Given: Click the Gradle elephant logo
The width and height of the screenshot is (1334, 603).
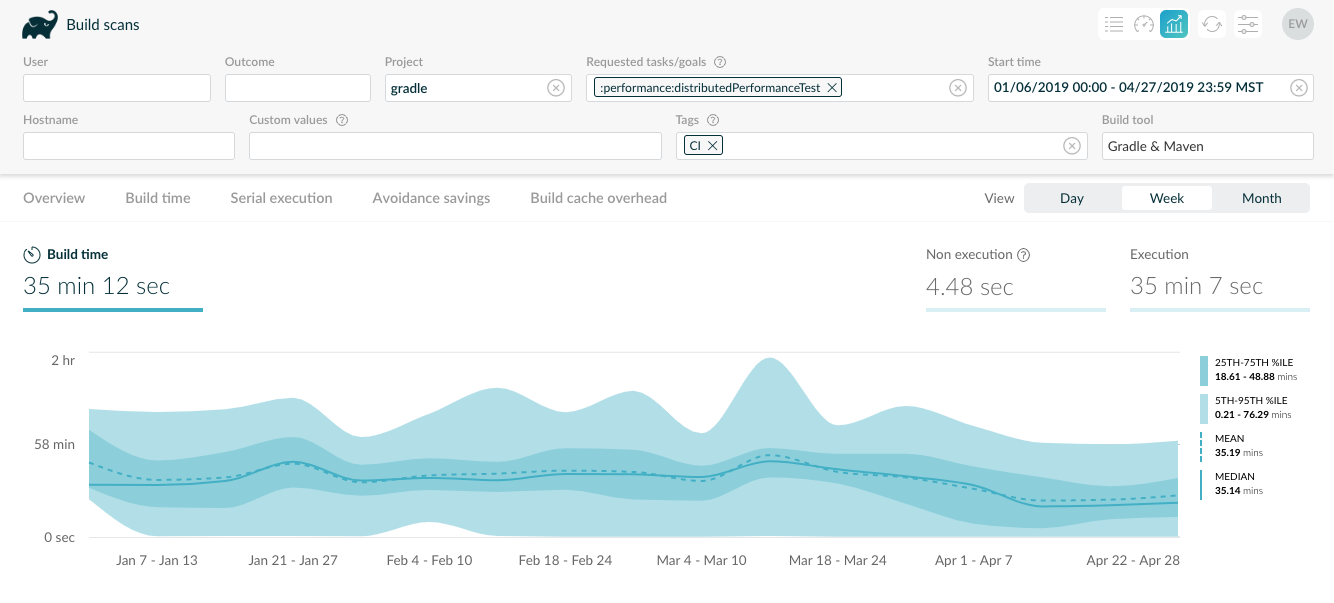Looking at the screenshot, I should (x=40, y=25).
